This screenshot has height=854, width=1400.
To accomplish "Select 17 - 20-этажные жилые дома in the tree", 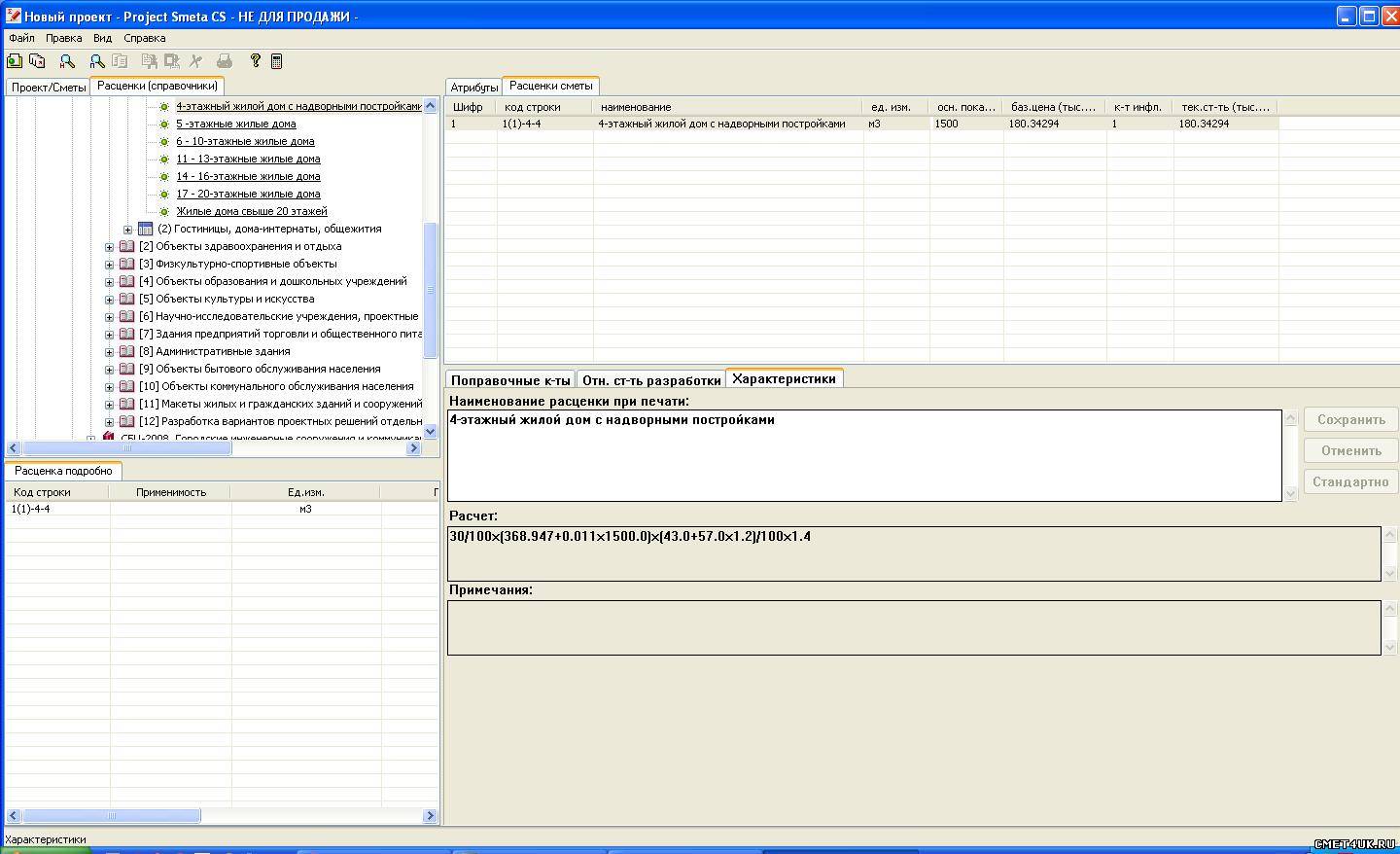I will coord(248,195).
